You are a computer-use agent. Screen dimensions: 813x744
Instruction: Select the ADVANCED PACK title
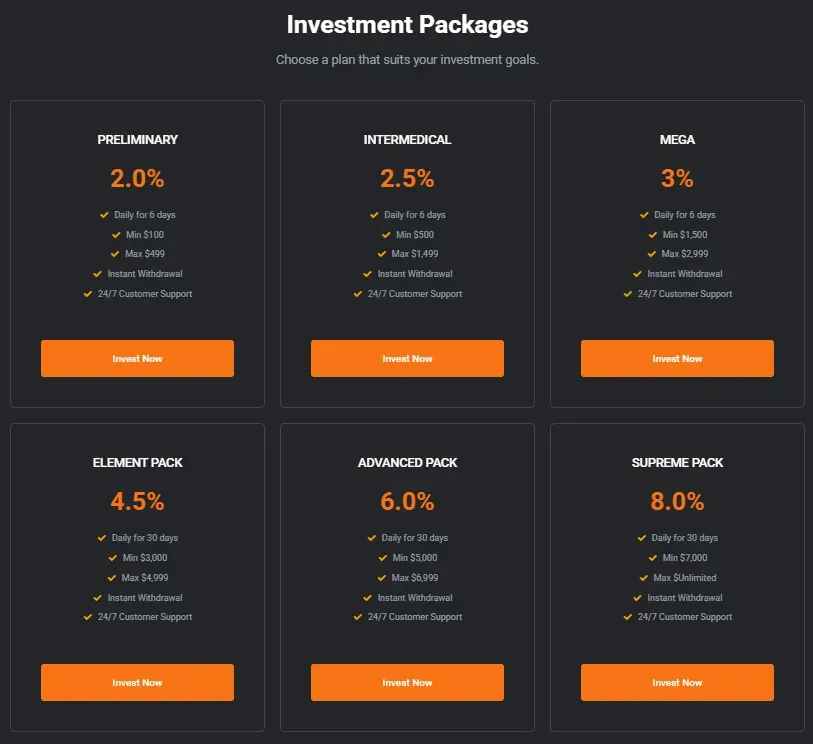coord(407,463)
